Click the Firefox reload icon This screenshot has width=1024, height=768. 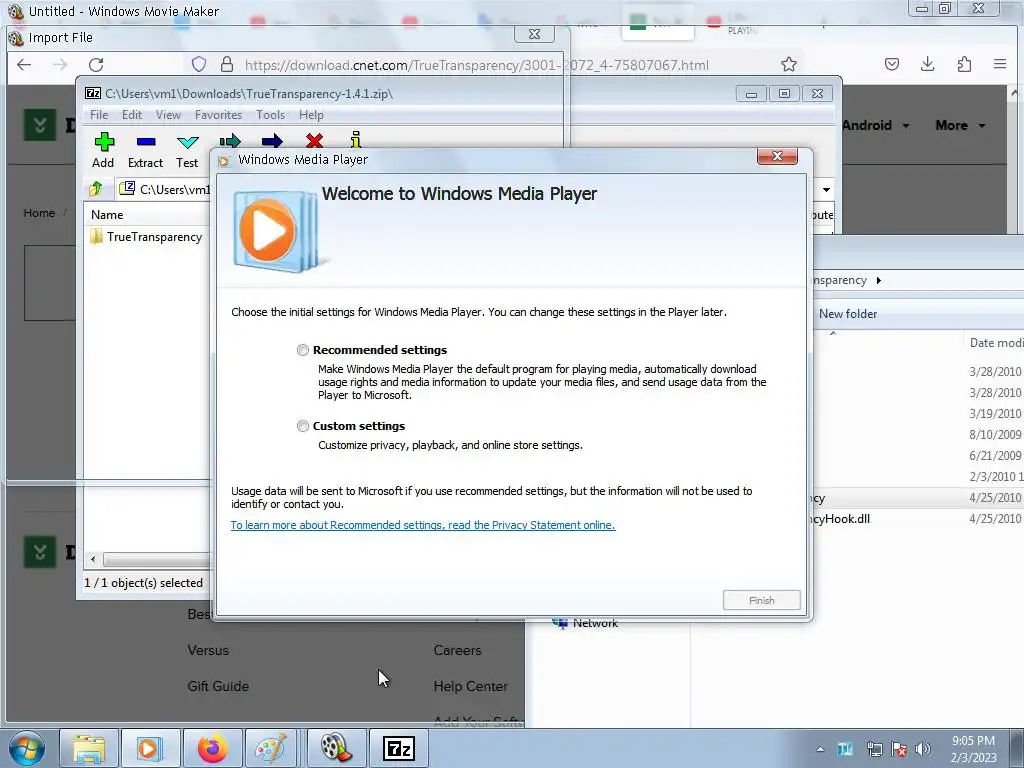coord(96,65)
